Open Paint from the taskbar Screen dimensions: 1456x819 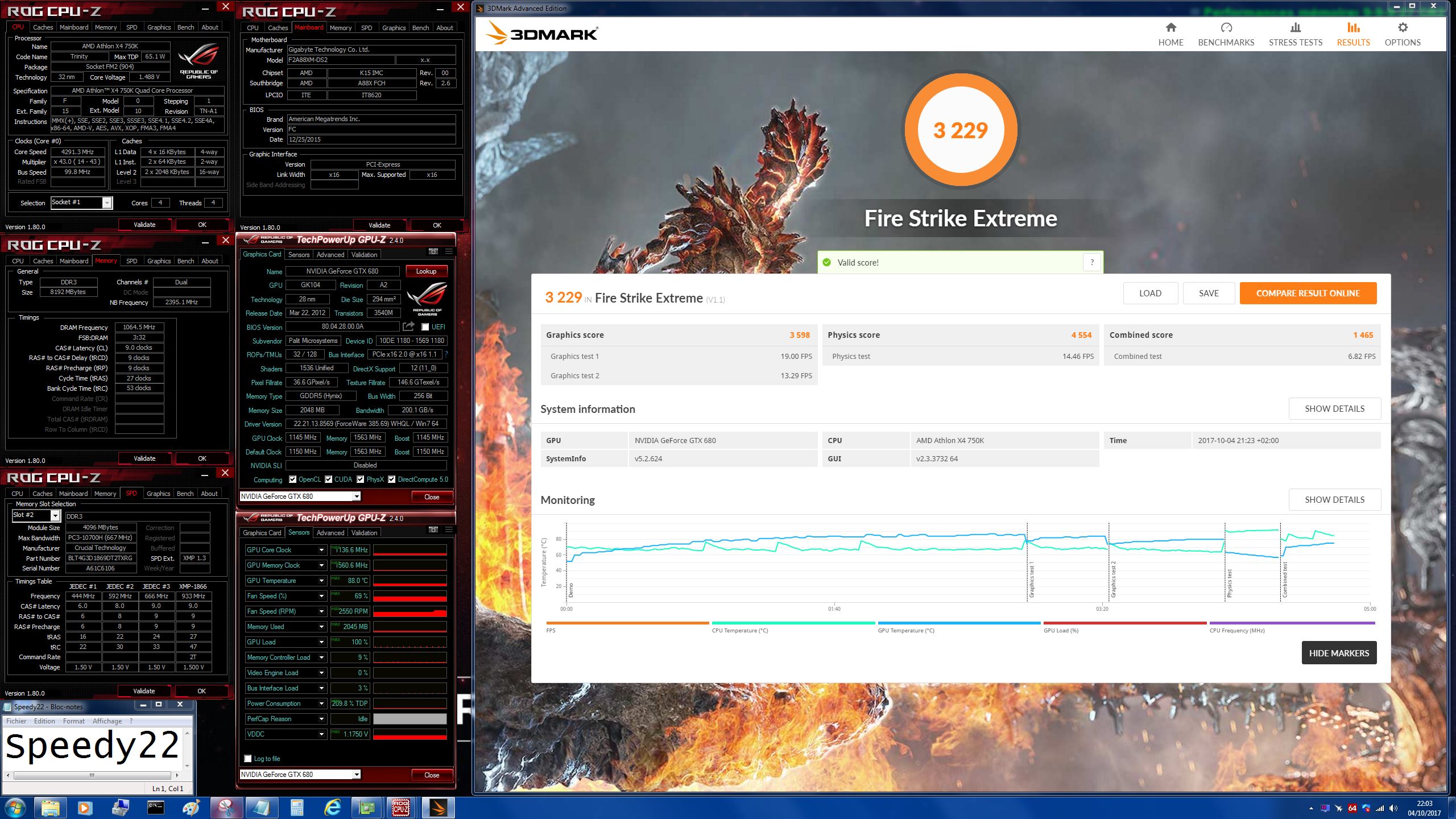coord(191,808)
